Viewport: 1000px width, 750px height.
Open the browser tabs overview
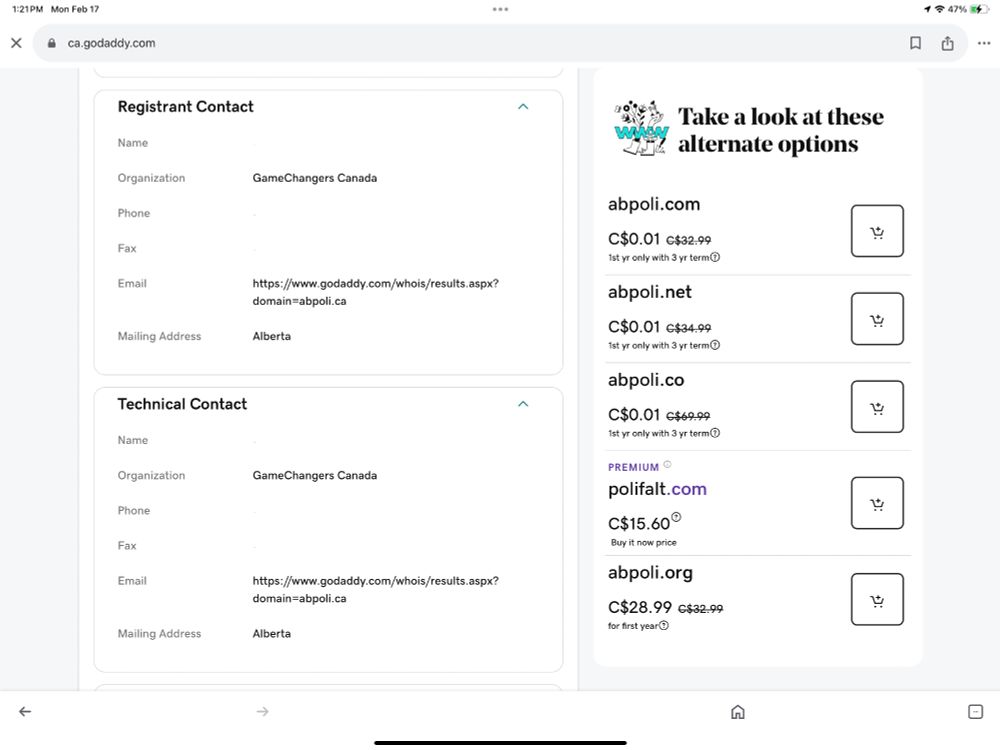pyautogui.click(x=975, y=712)
